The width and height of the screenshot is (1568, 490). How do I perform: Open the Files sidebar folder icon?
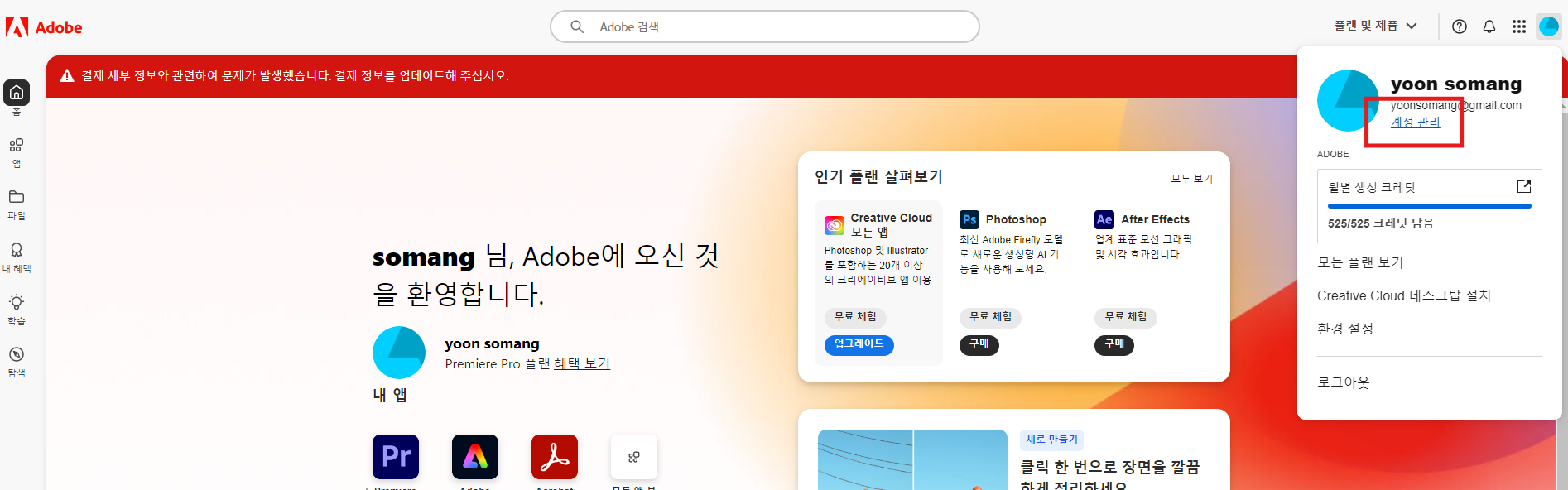(17, 197)
